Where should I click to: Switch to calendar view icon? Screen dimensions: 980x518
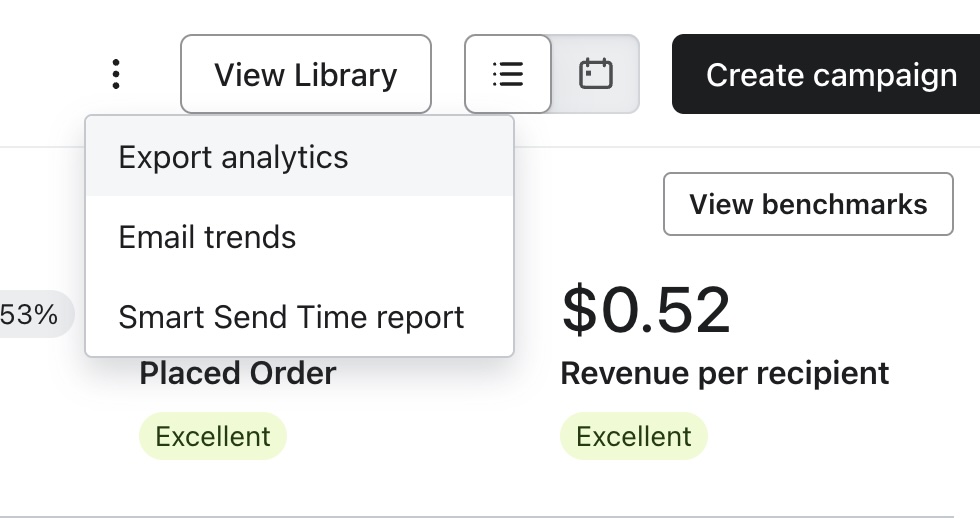point(596,74)
